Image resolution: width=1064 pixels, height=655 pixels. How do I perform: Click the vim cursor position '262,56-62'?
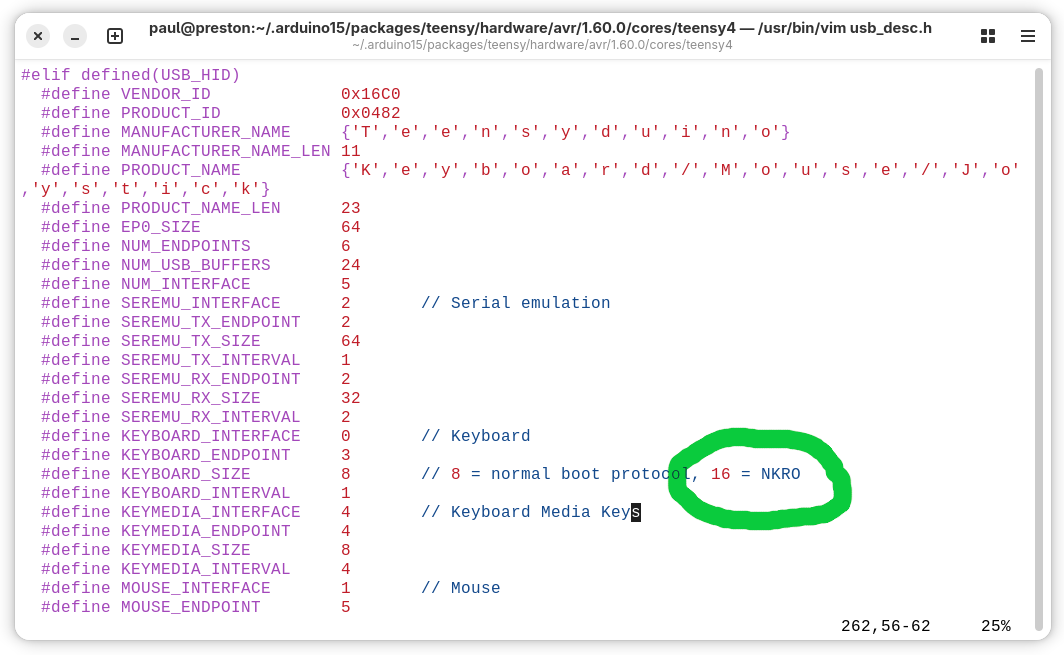[886, 626]
